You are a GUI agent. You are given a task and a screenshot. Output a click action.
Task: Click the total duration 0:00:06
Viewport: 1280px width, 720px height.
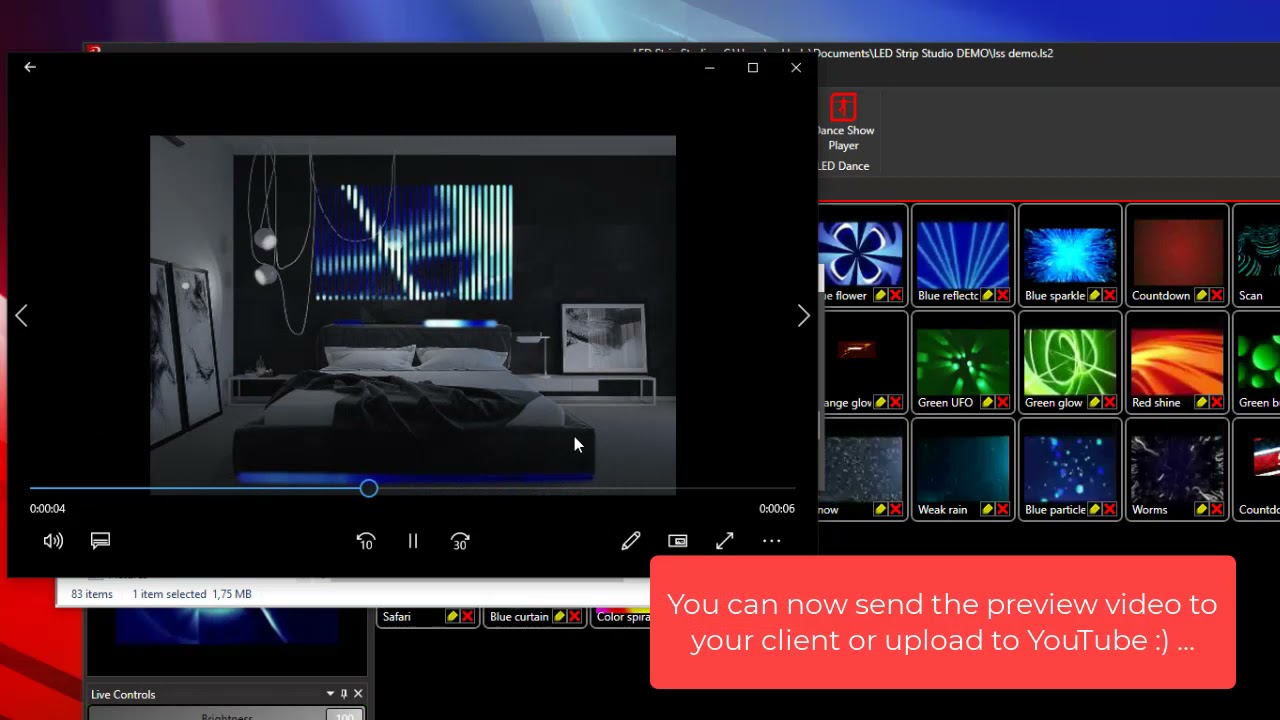pyautogui.click(x=777, y=509)
